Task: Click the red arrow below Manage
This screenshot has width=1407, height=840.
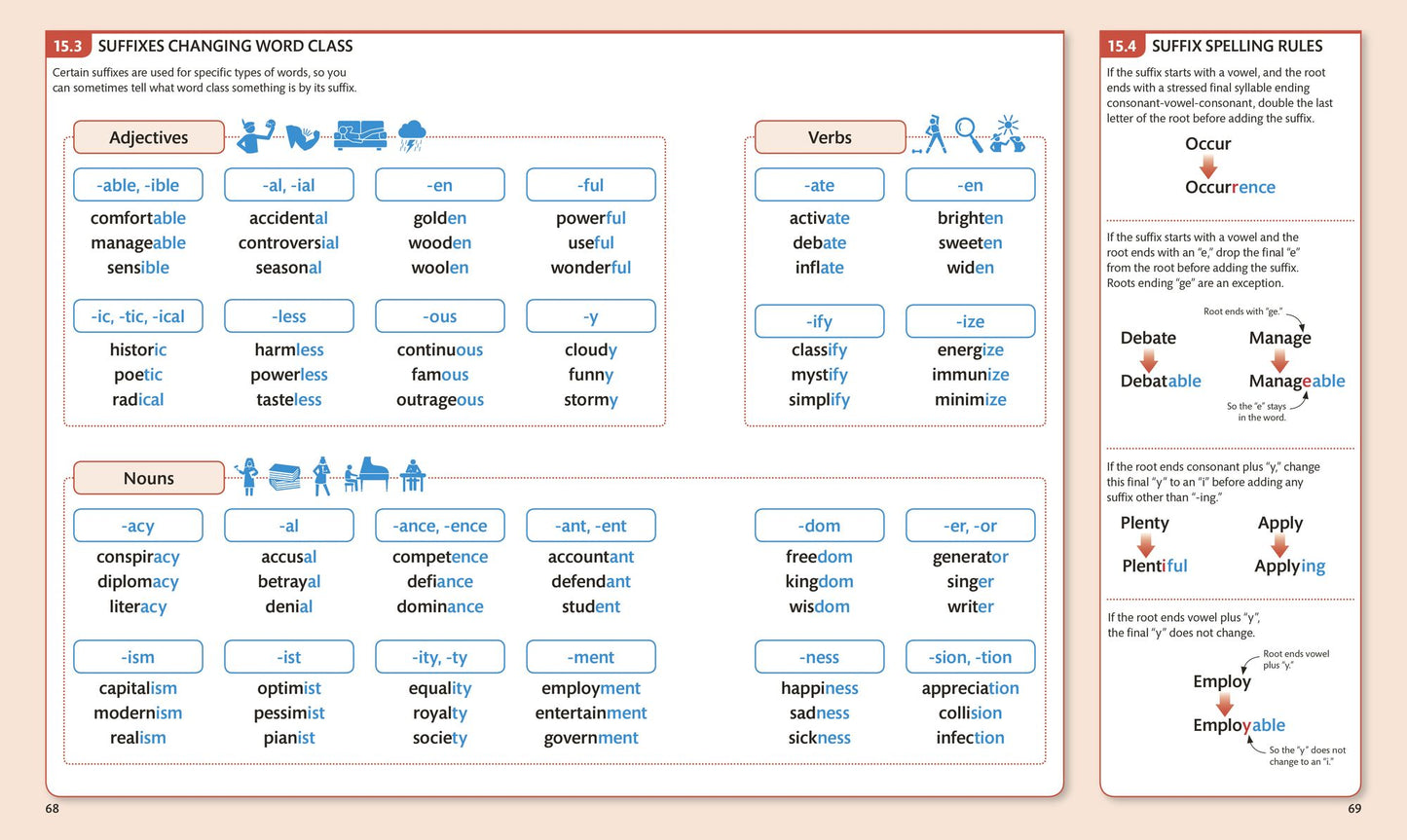Action: click(x=1279, y=359)
